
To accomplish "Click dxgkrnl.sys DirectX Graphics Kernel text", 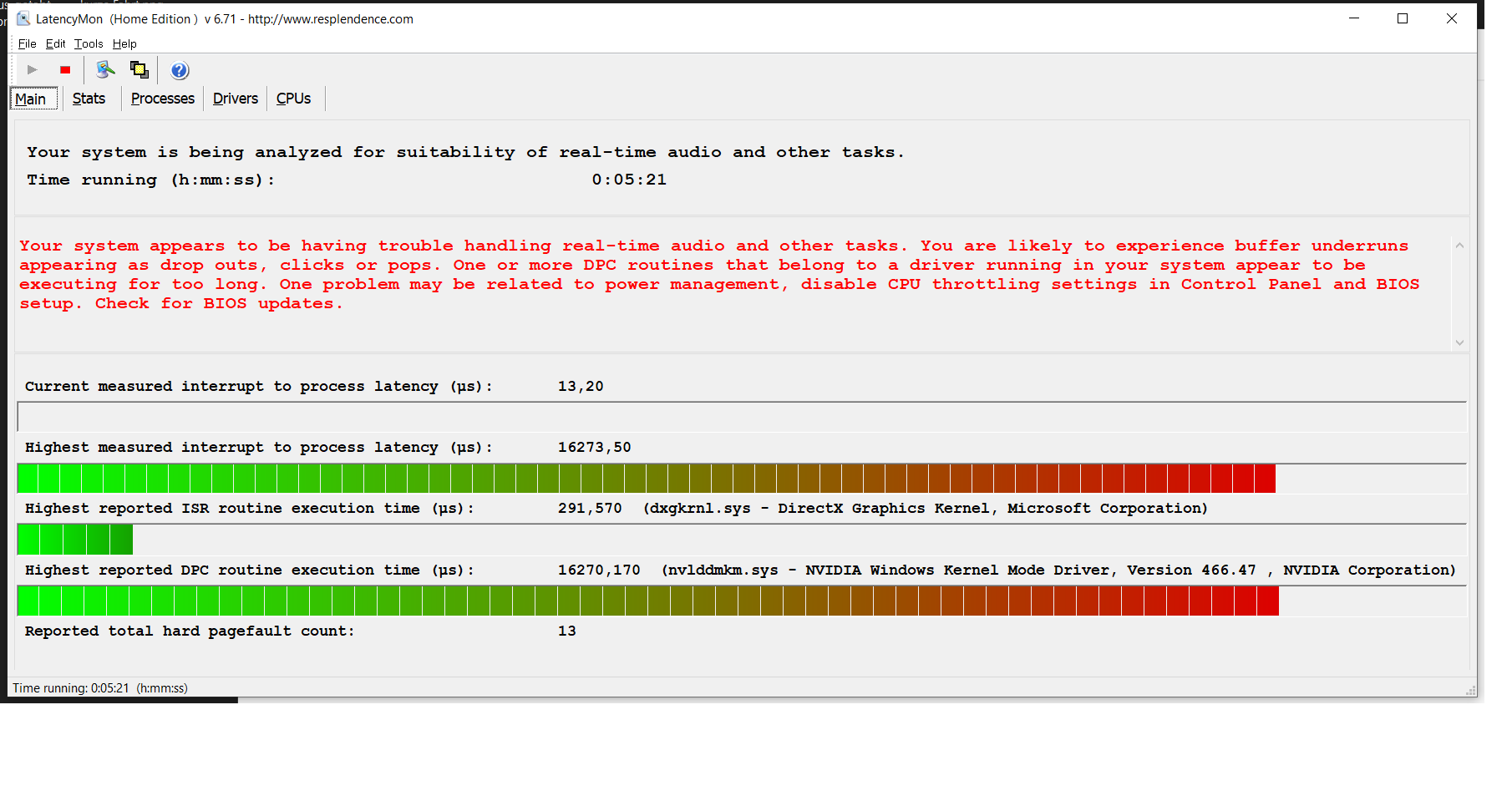I will click(926, 508).
